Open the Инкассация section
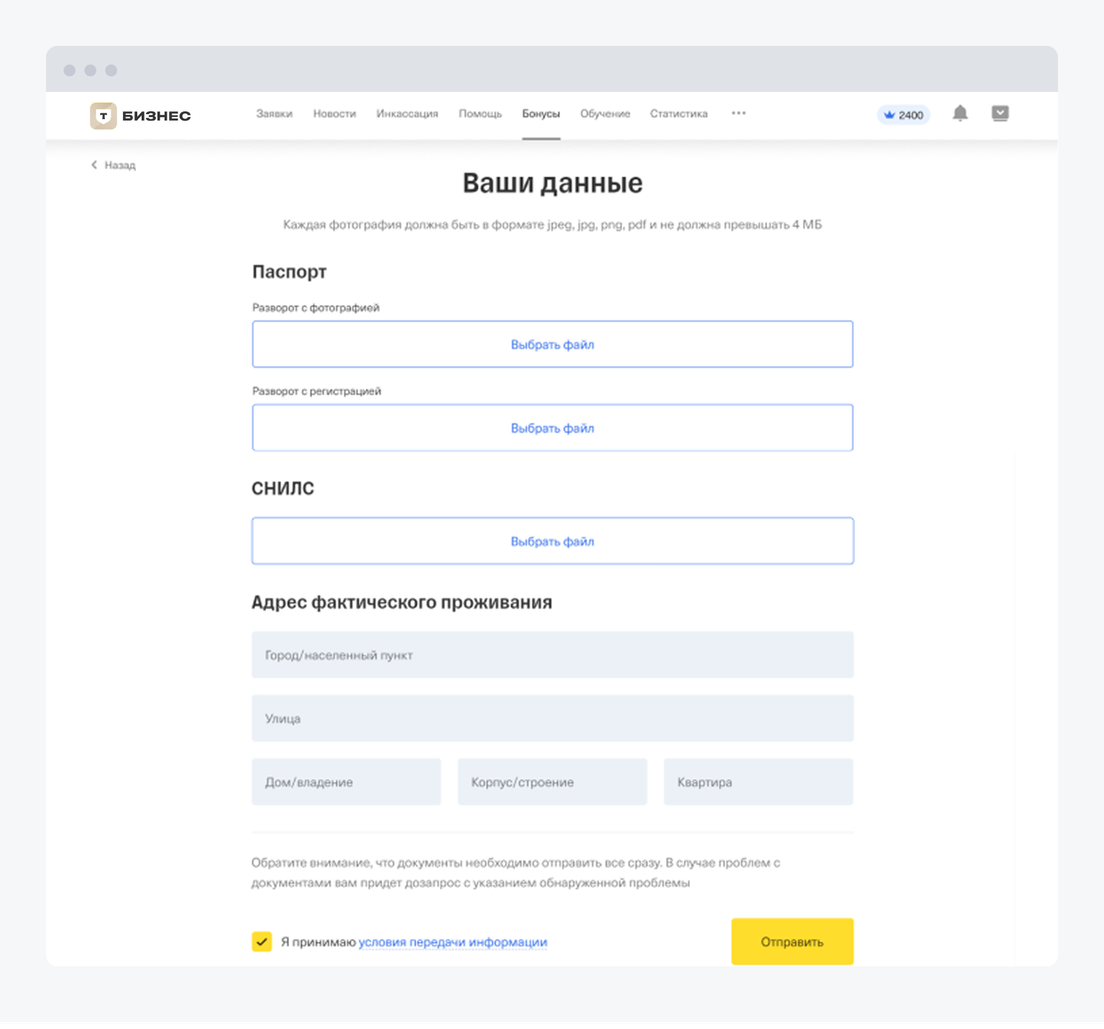The height and width of the screenshot is (1029, 1104). (x=407, y=114)
